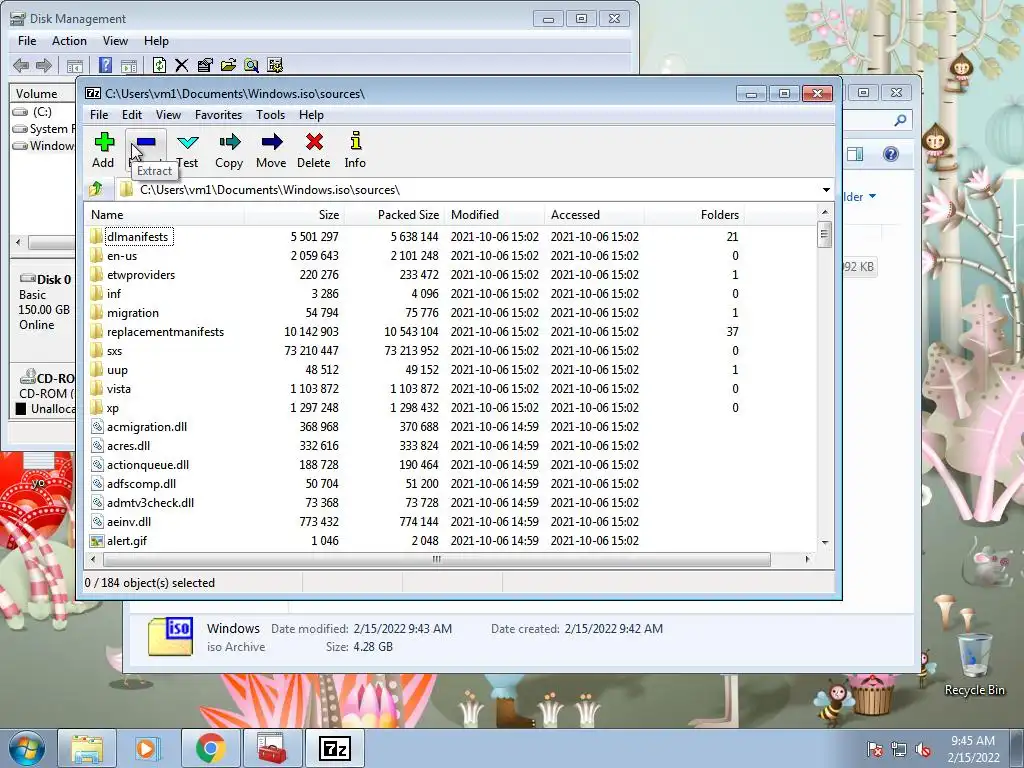The height and width of the screenshot is (768, 1024).
Task: Click the Delete toolbar button
Action: tap(313, 150)
